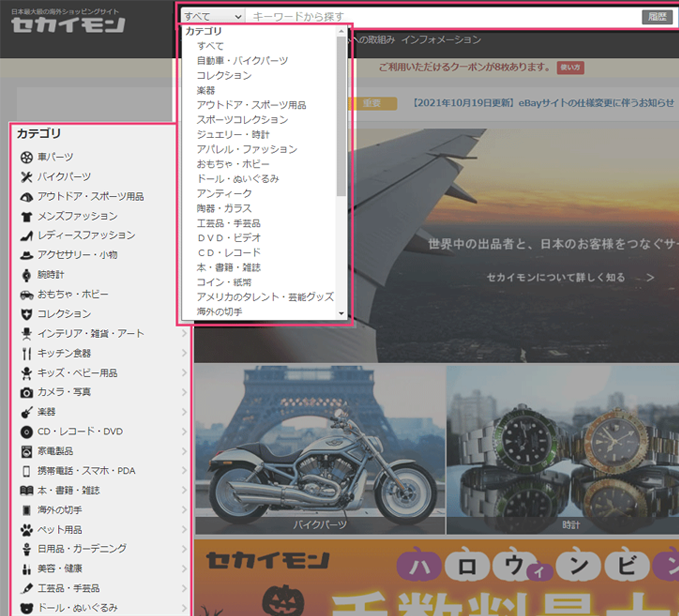This screenshot has width=679, height=616.
Task: Click the 携帯電話・スマホ・PDA phone icon
Action: pos(26,471)
